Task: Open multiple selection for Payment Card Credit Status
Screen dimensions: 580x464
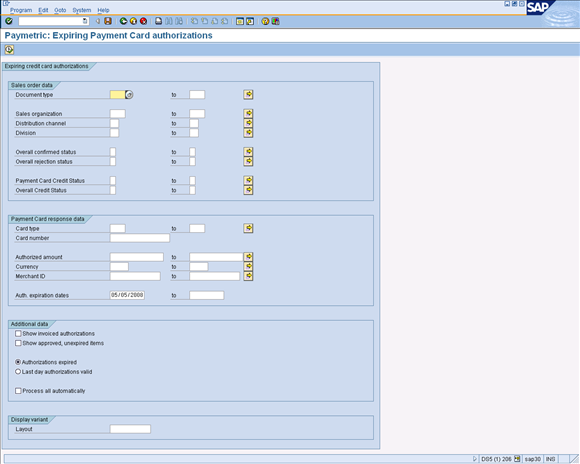Action: pyautogui.click(x=248, y=180)
